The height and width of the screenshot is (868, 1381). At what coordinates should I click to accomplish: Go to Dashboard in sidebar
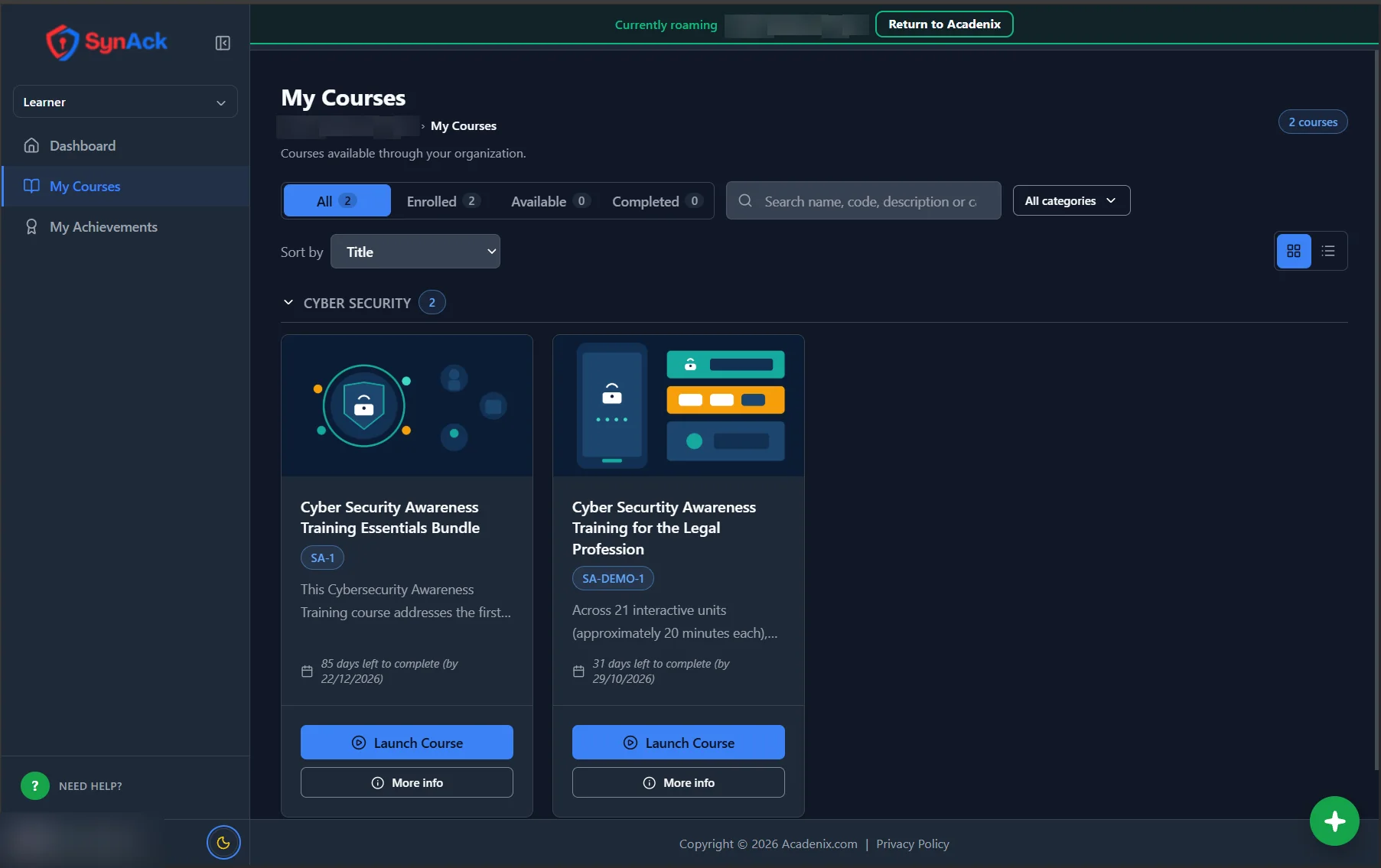pyautogui.click(x=125, y=145)
